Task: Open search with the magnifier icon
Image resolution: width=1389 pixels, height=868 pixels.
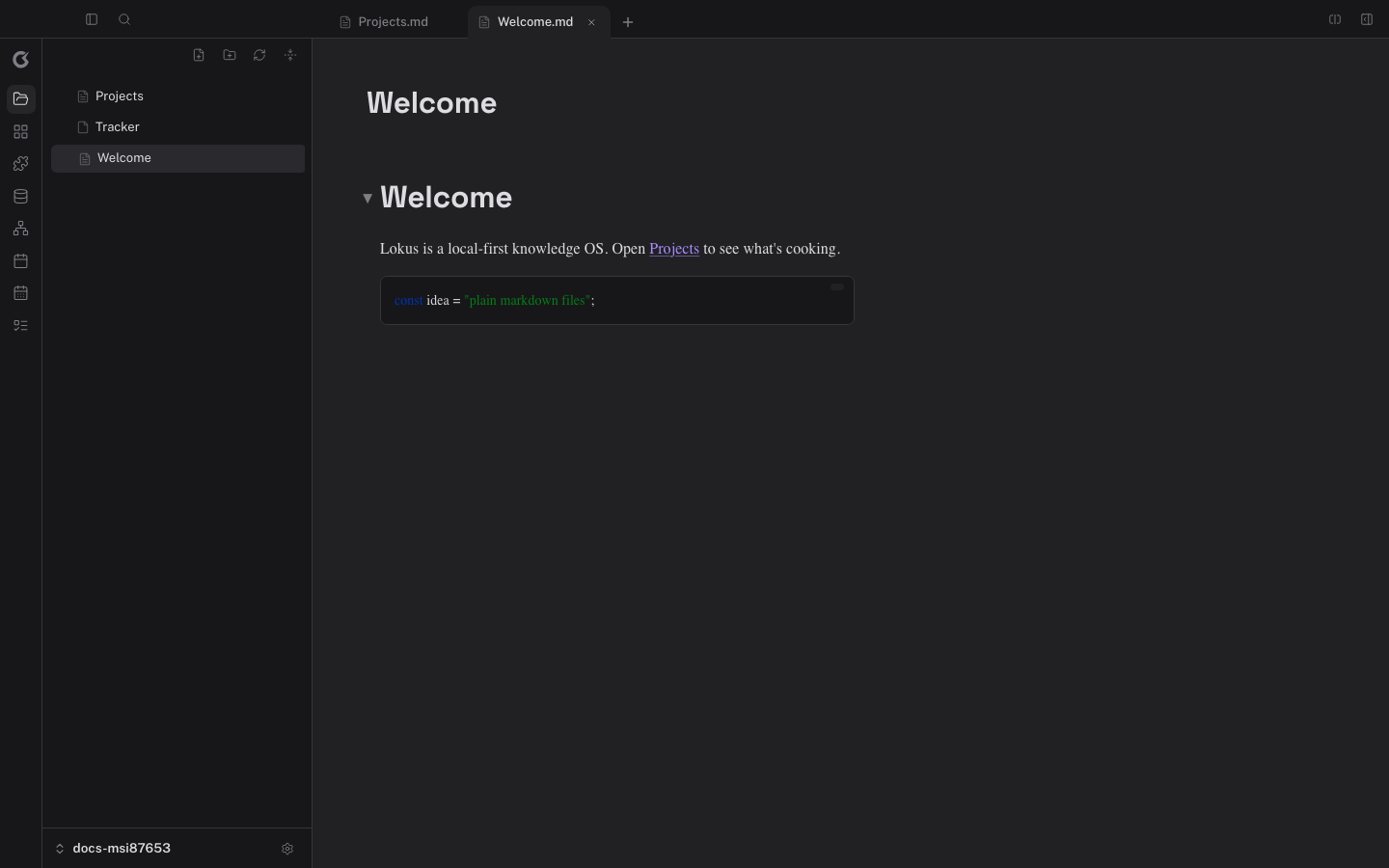Action: point(124,19)
